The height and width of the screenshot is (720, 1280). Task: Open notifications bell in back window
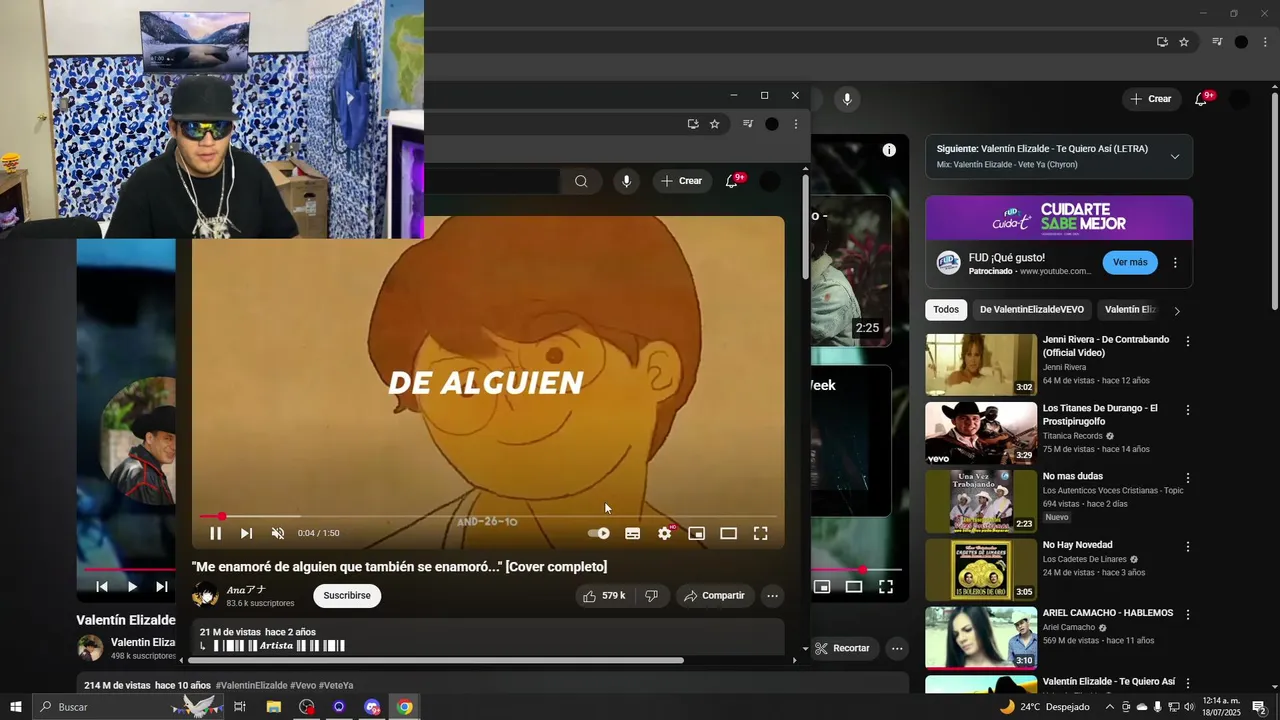tap(1201, 99)
